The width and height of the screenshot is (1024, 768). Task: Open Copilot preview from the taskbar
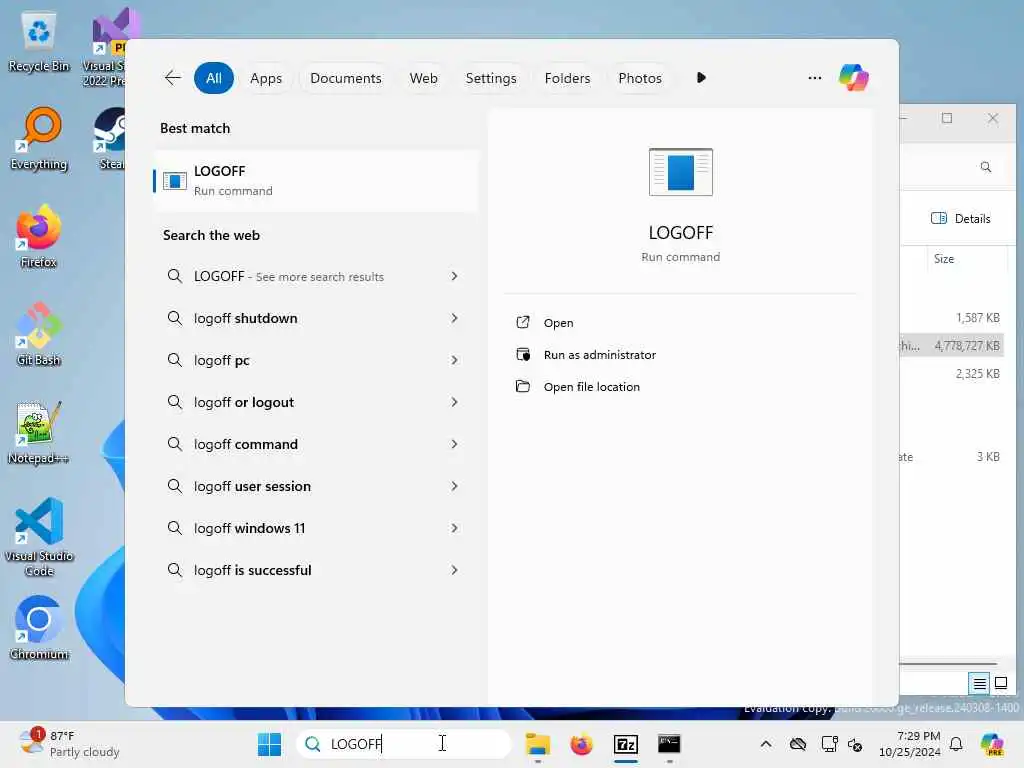[x=991, y=744]
